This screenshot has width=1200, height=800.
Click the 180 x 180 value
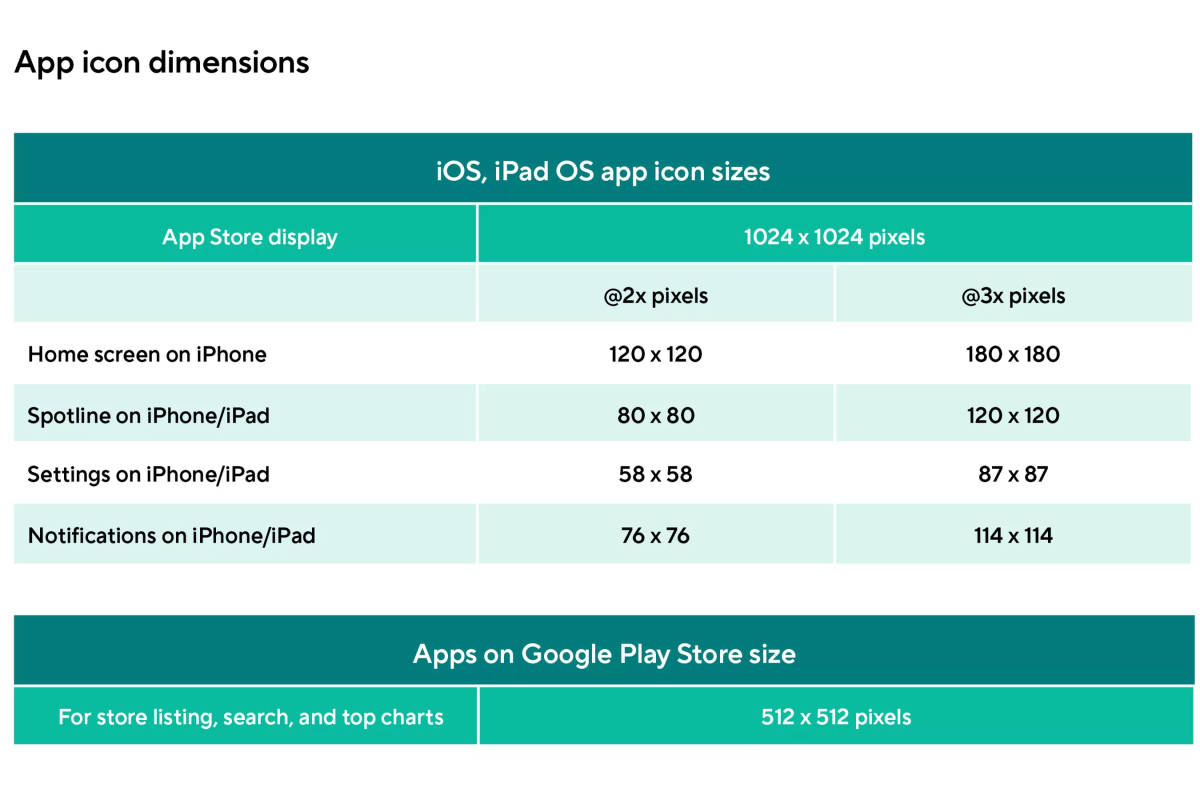pyautogui.click(x=1013, y=354)
